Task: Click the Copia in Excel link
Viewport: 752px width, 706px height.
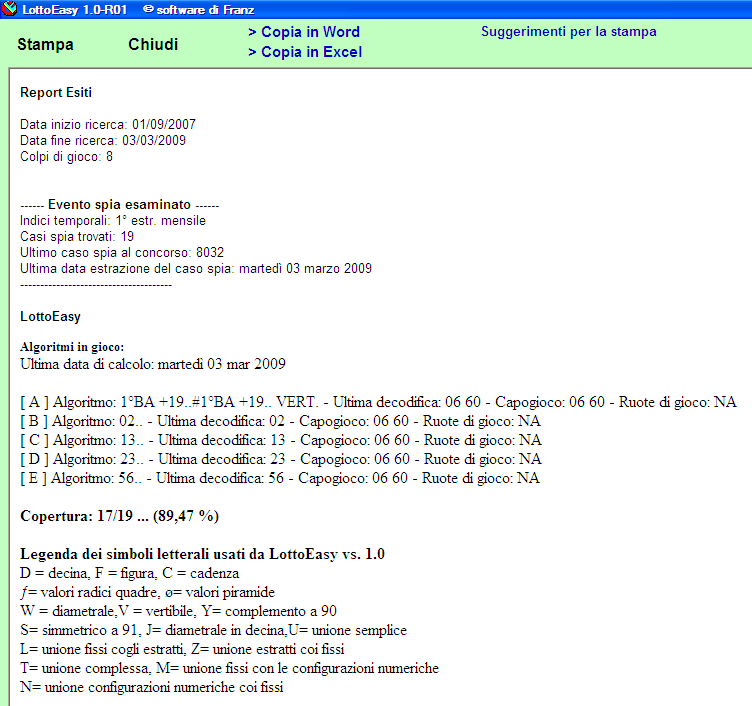Action: point(305,52)
